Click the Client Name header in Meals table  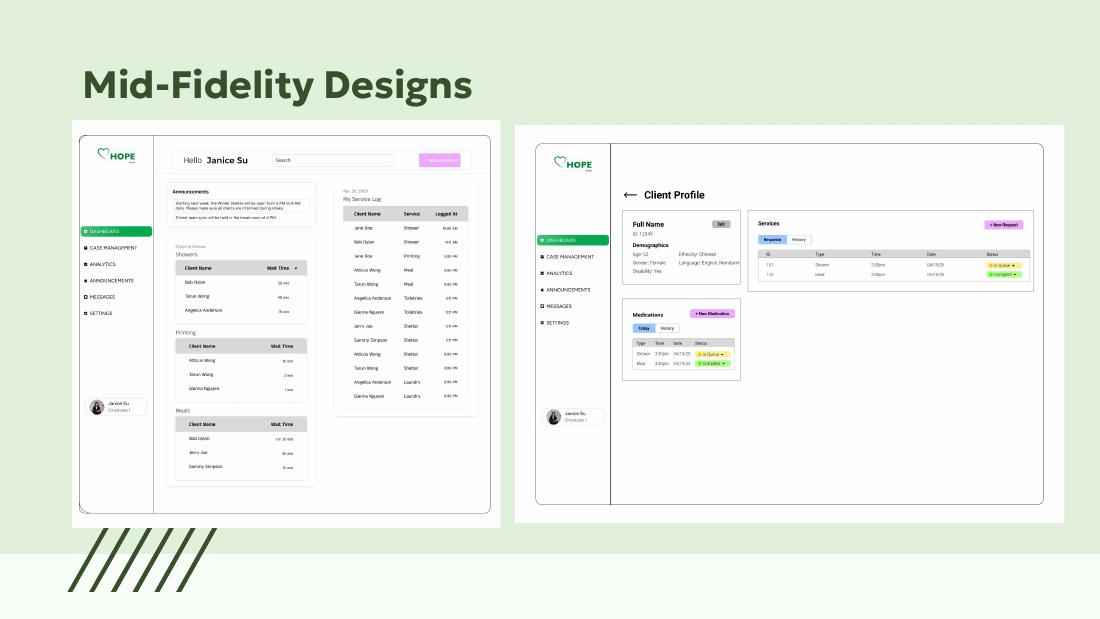(202, 425)
